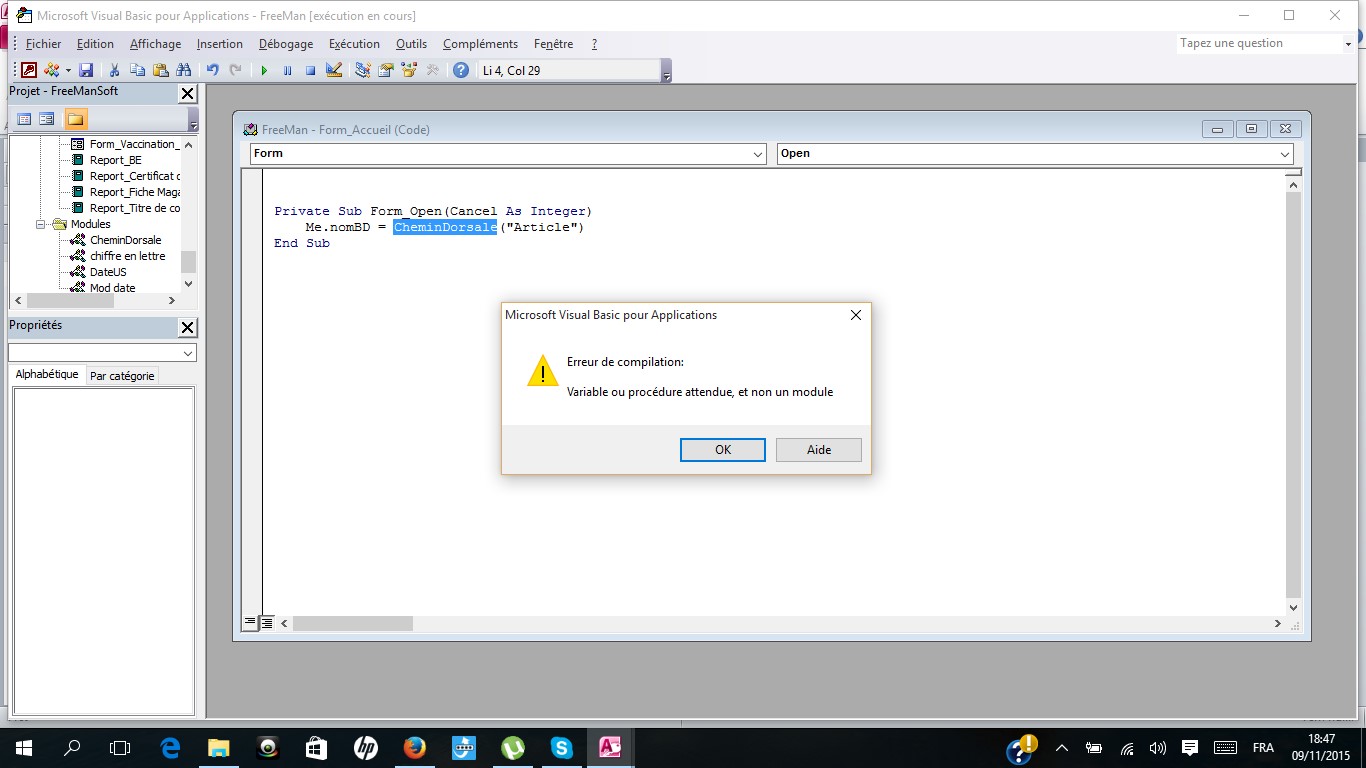
Task: Open the Exécution menu
Action: (354, 44)
